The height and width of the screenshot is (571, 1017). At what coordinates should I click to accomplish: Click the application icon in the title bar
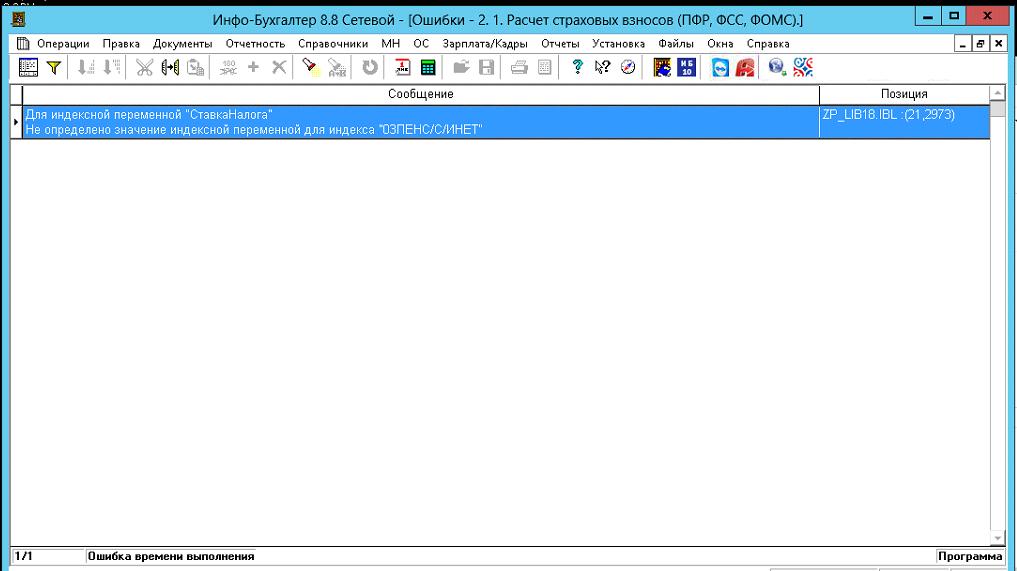tap(18, 19)
